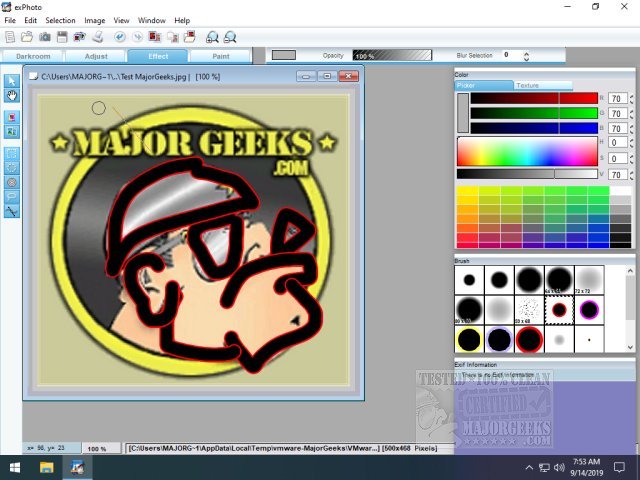
Task: Select the purple-glow brush preset
Action: click(x=589, y=310)
